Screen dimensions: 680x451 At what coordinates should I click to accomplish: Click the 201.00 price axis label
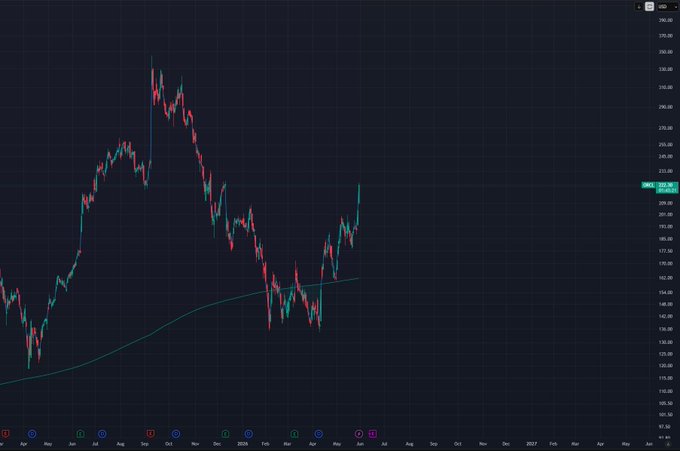(666, 214)
